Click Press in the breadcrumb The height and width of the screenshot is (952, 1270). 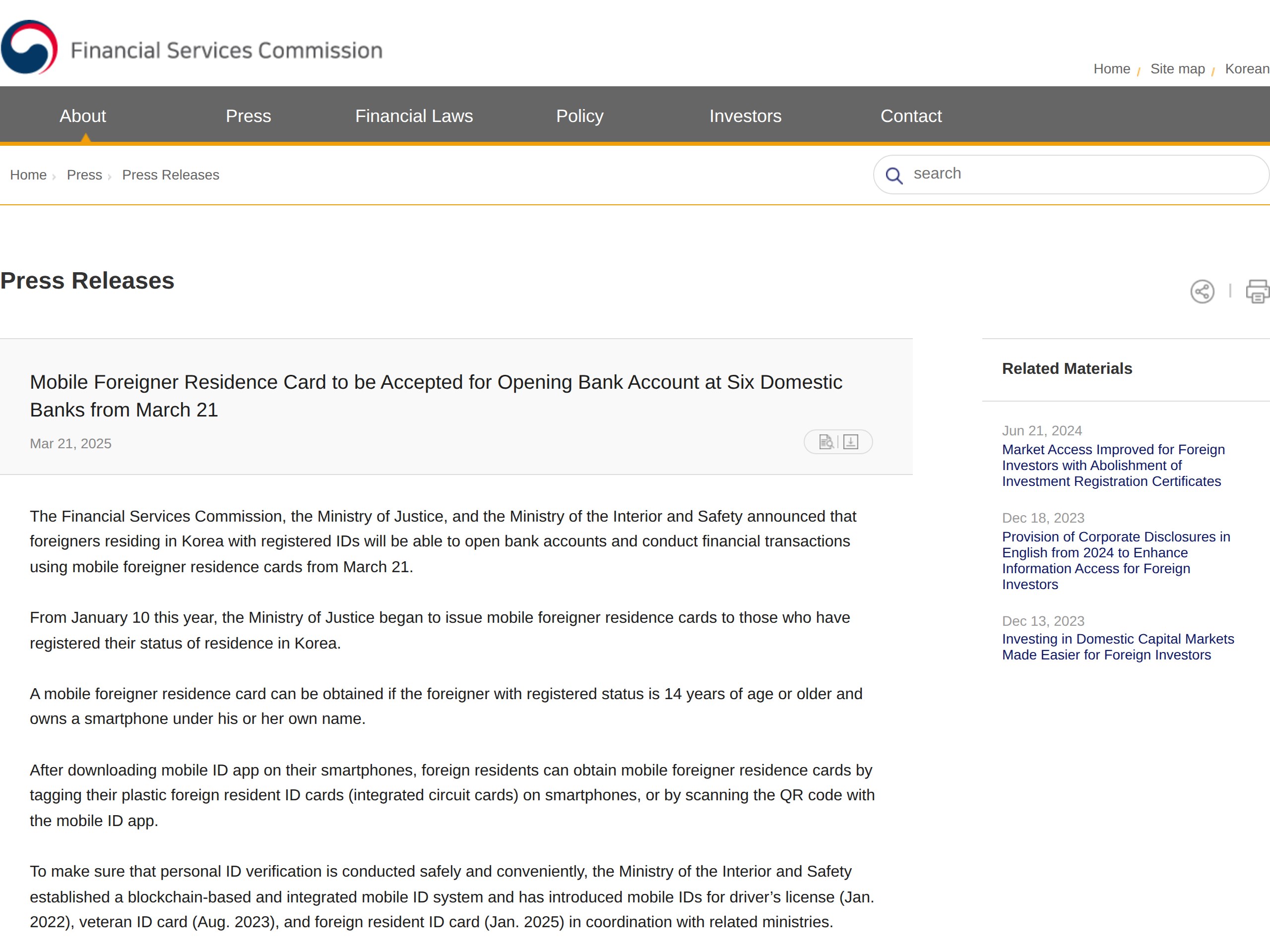click(84, 175)
